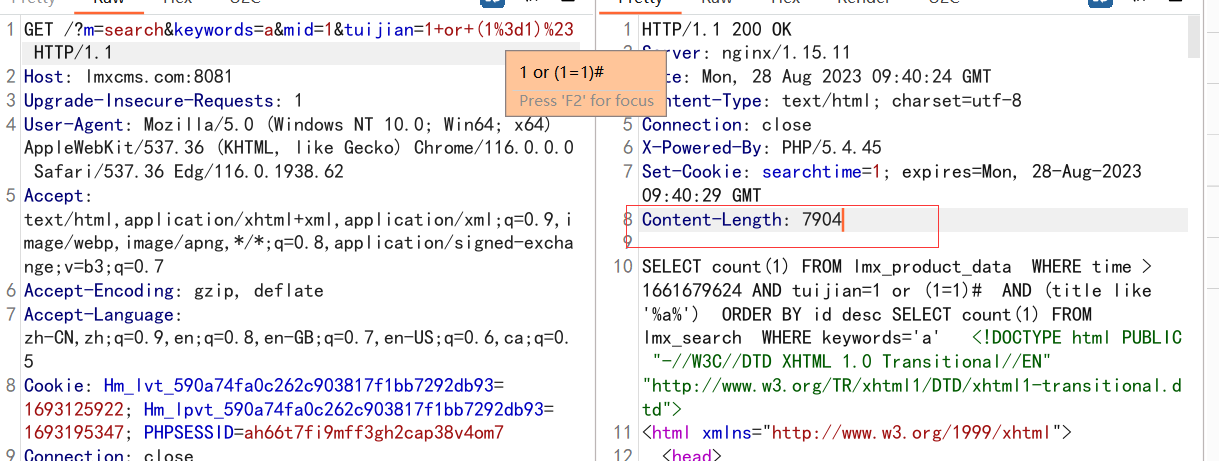Click the 'ORDER BY id desc SELECT count(1) FROM' text
This screenshot has height=461, width=1219.
tap(912, 315)
